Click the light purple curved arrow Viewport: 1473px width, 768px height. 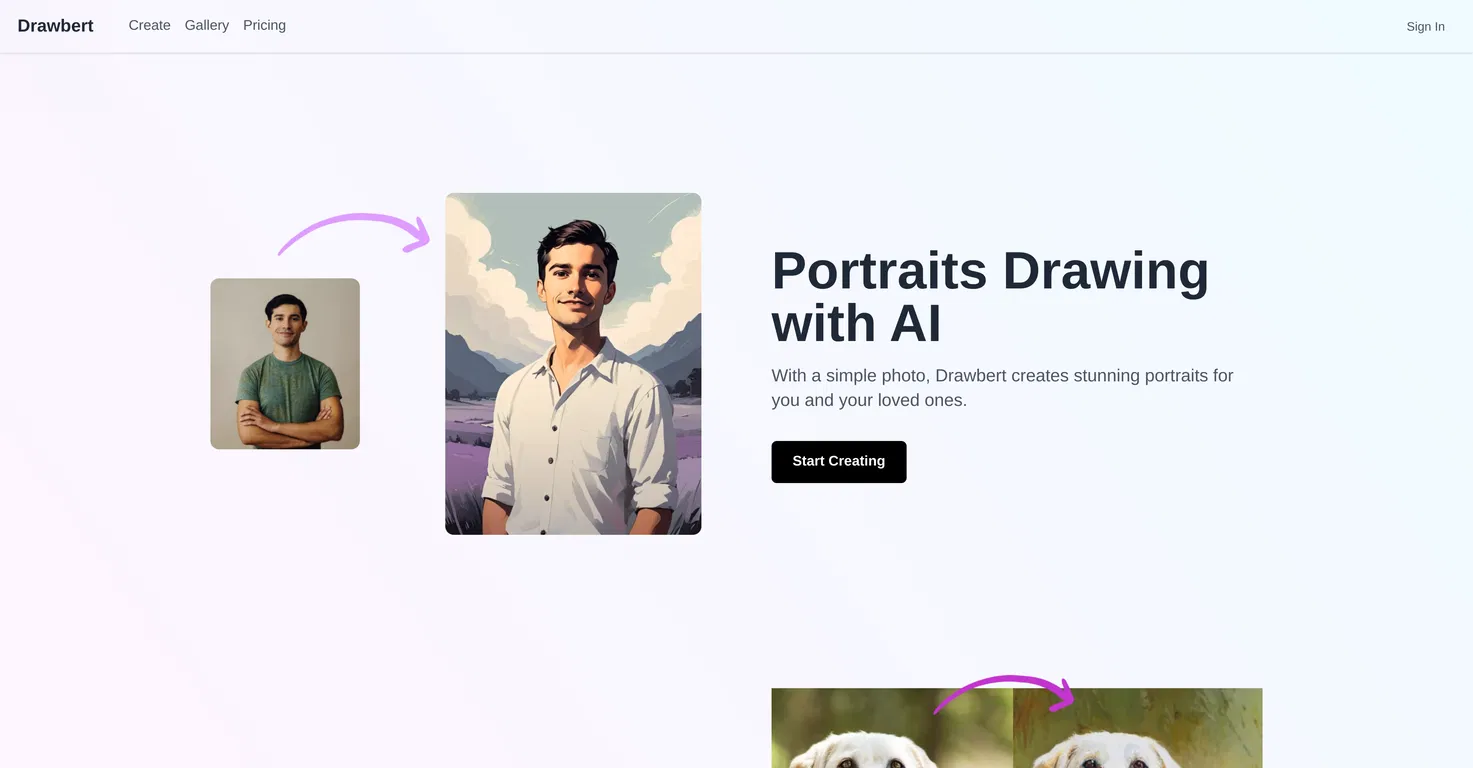tap(354, 234)
